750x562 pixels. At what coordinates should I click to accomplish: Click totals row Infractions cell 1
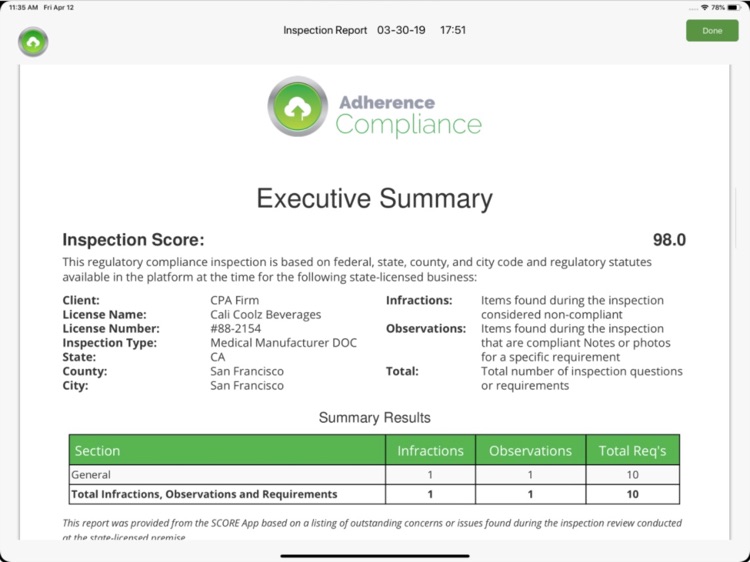[x=430, y=494]
